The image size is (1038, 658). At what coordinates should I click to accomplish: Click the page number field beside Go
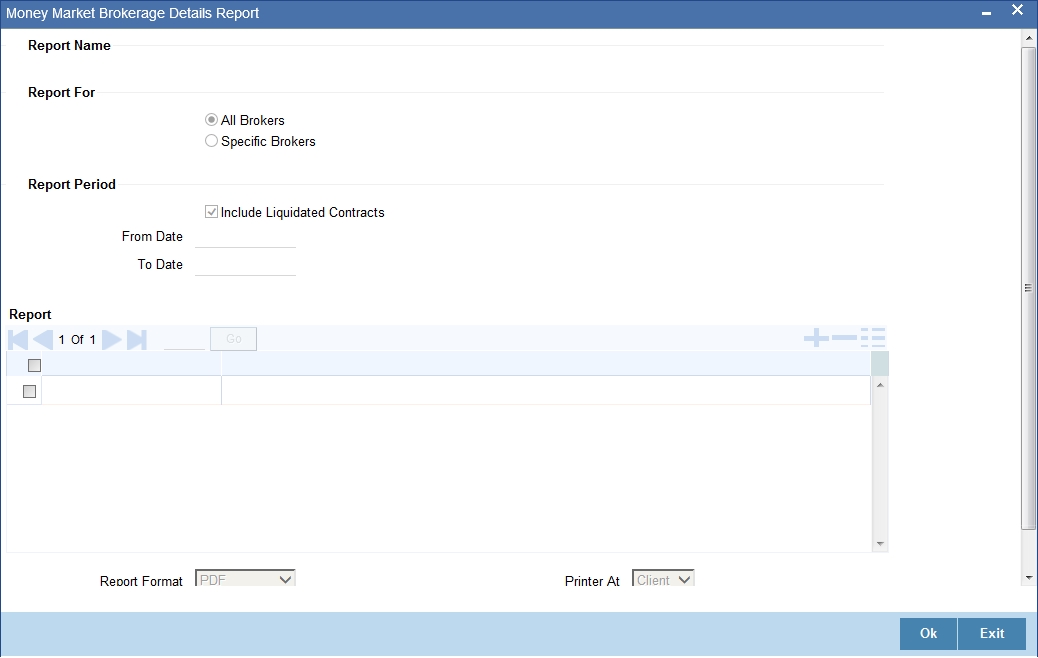tap(184, 339)
